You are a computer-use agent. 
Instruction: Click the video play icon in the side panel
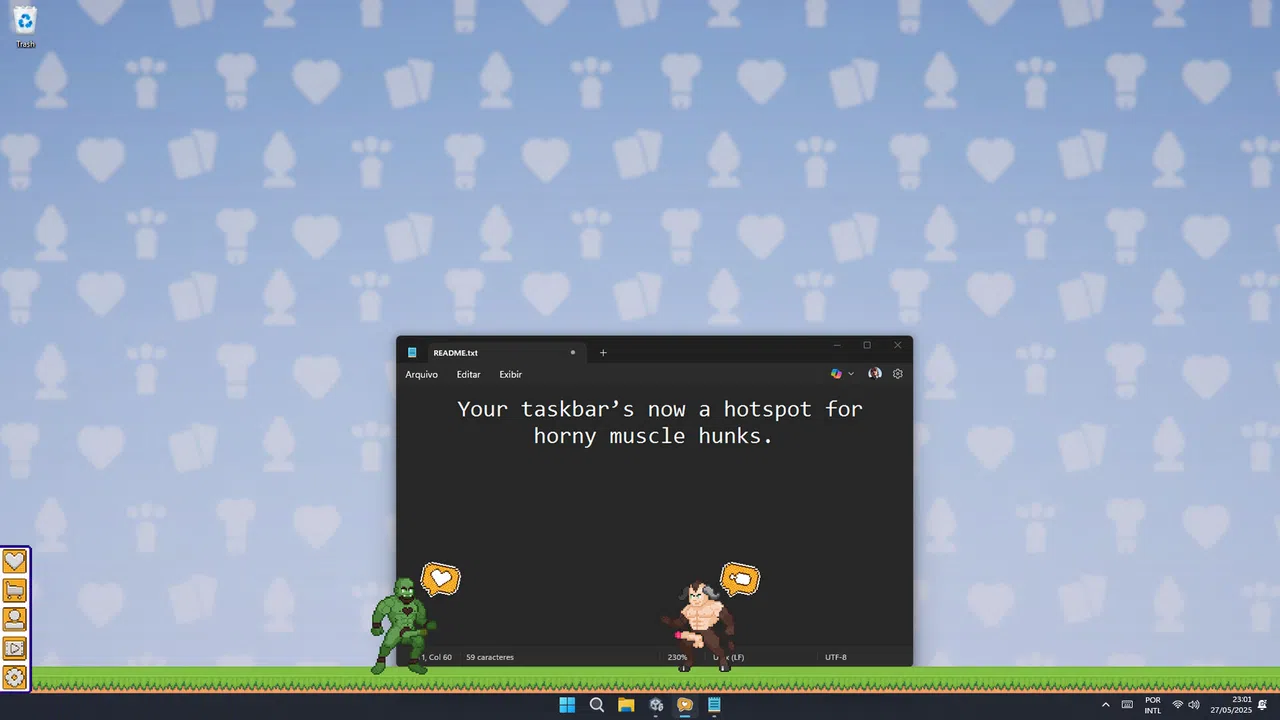click(14, 648)
